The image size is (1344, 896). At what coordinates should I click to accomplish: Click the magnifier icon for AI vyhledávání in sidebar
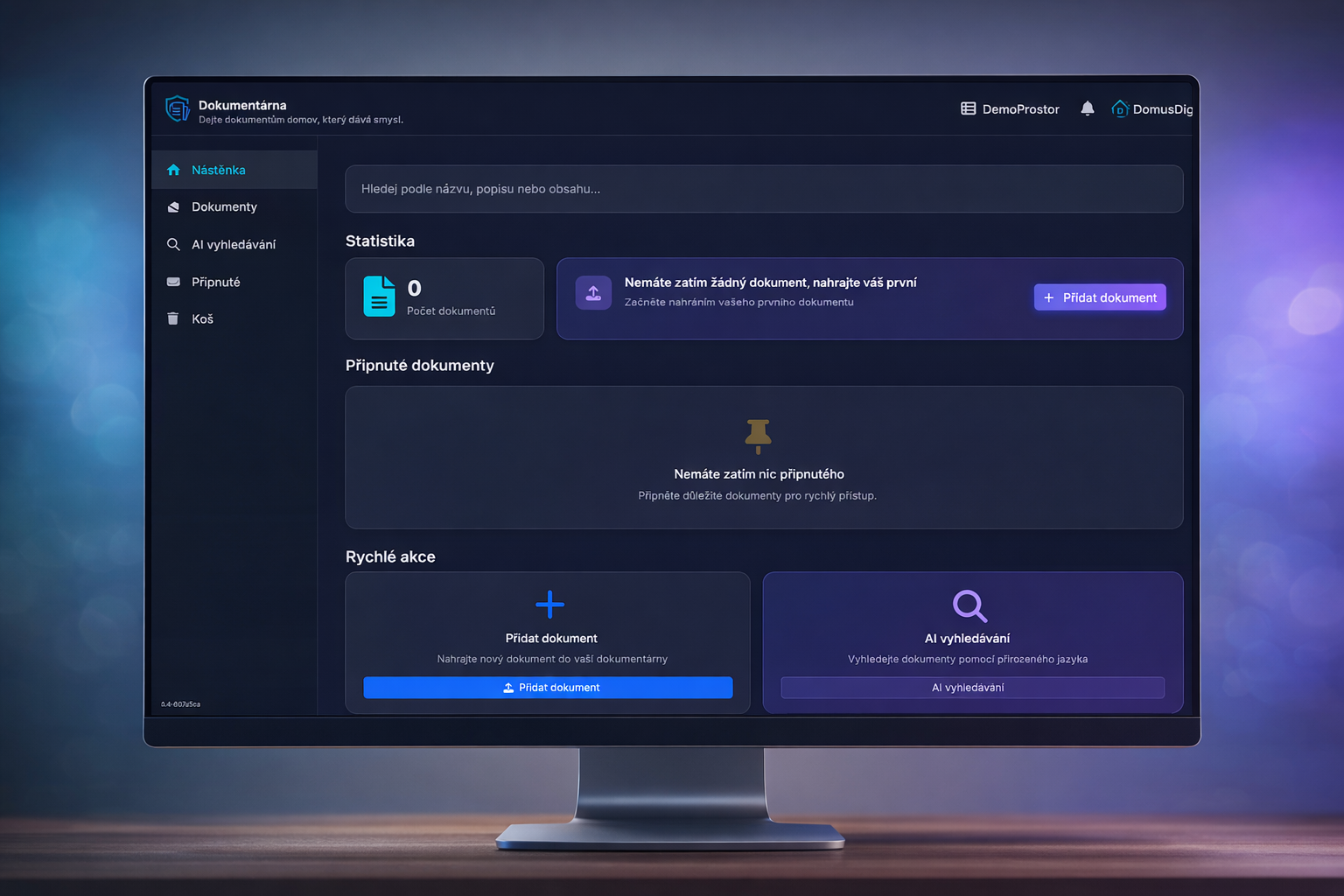[173, 244]
